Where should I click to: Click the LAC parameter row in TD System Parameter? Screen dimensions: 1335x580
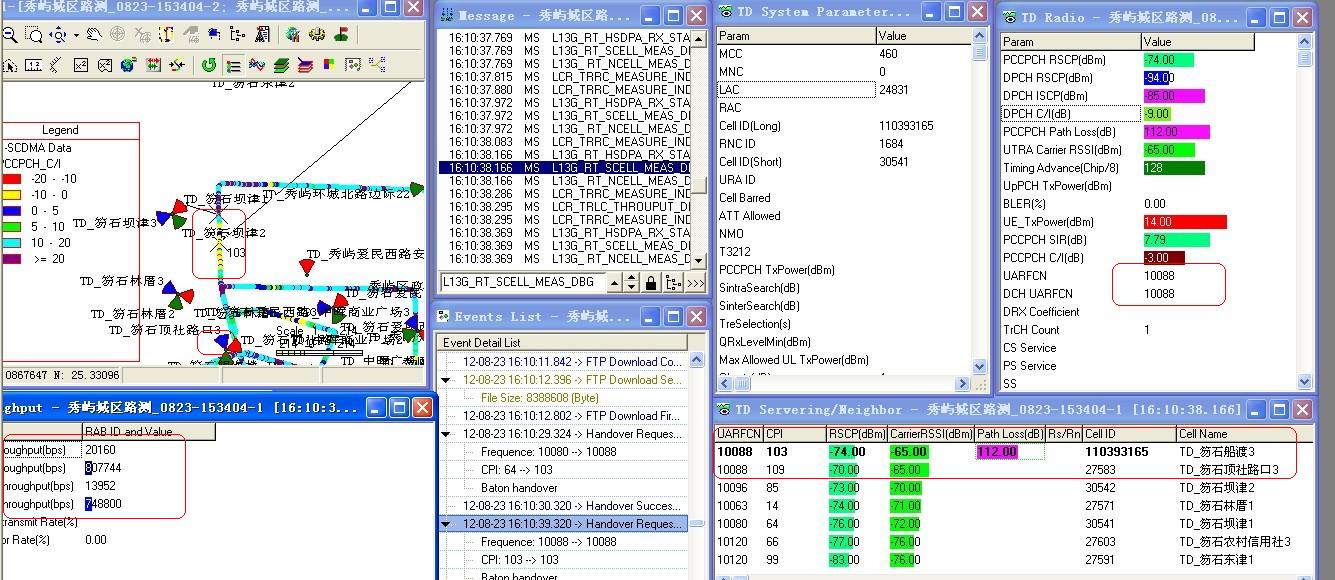(846, 90)
